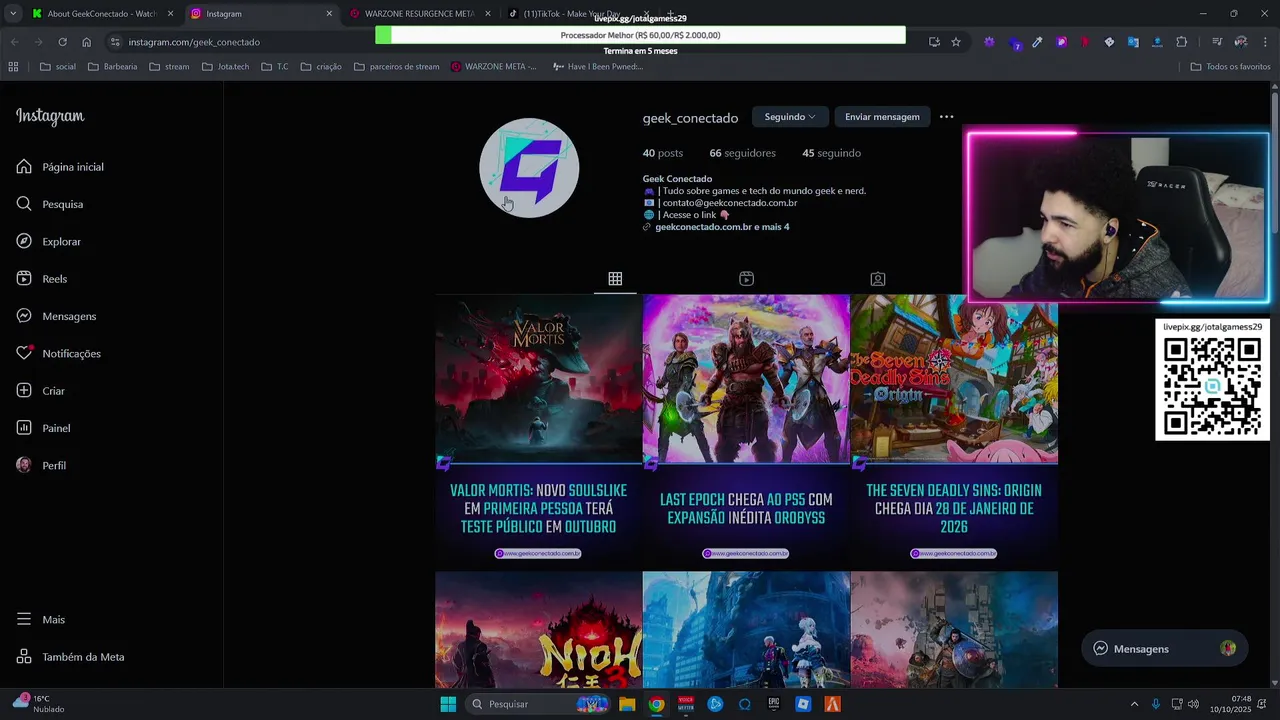Image resolution: width=1280 pixels, height=720 pixels.
Task: Open Instagram Página inicial in the sidebar
Action: coord(60,167)
